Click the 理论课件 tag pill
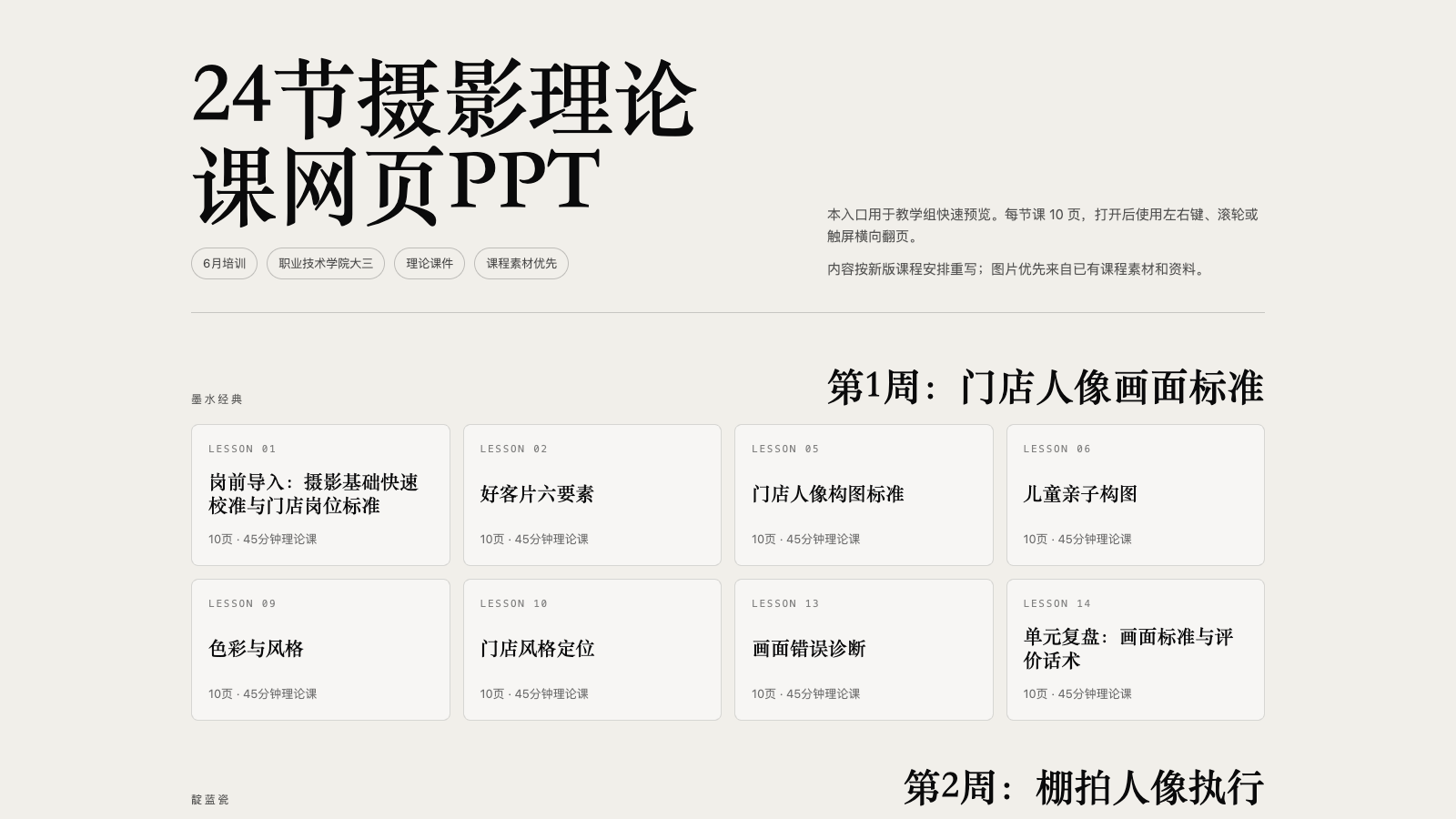 coord(430,264)
